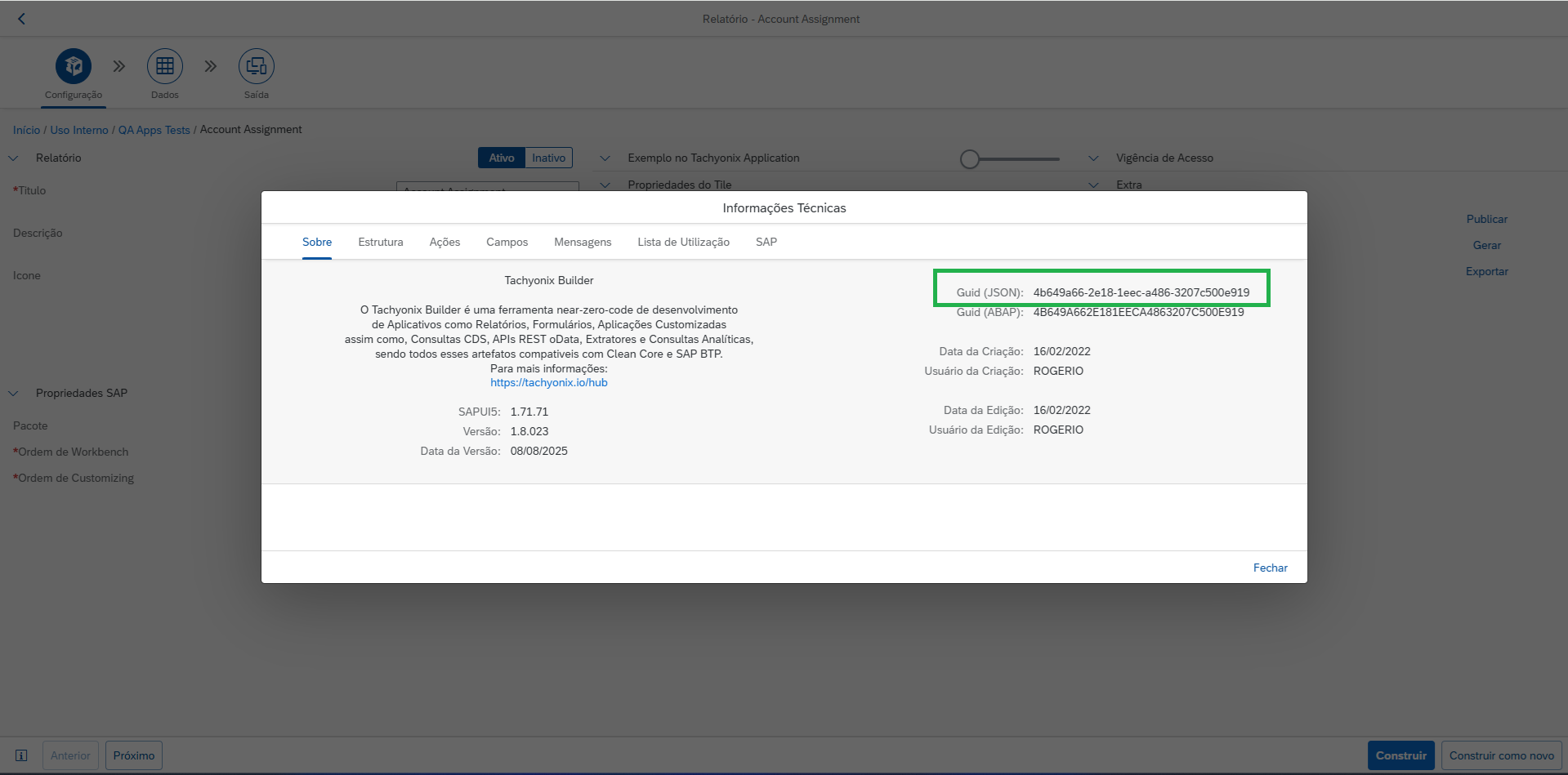Select the Guid (ABAP) value text
The width and height of the screenshot is (1568, 775).
tap(1139, 312)
